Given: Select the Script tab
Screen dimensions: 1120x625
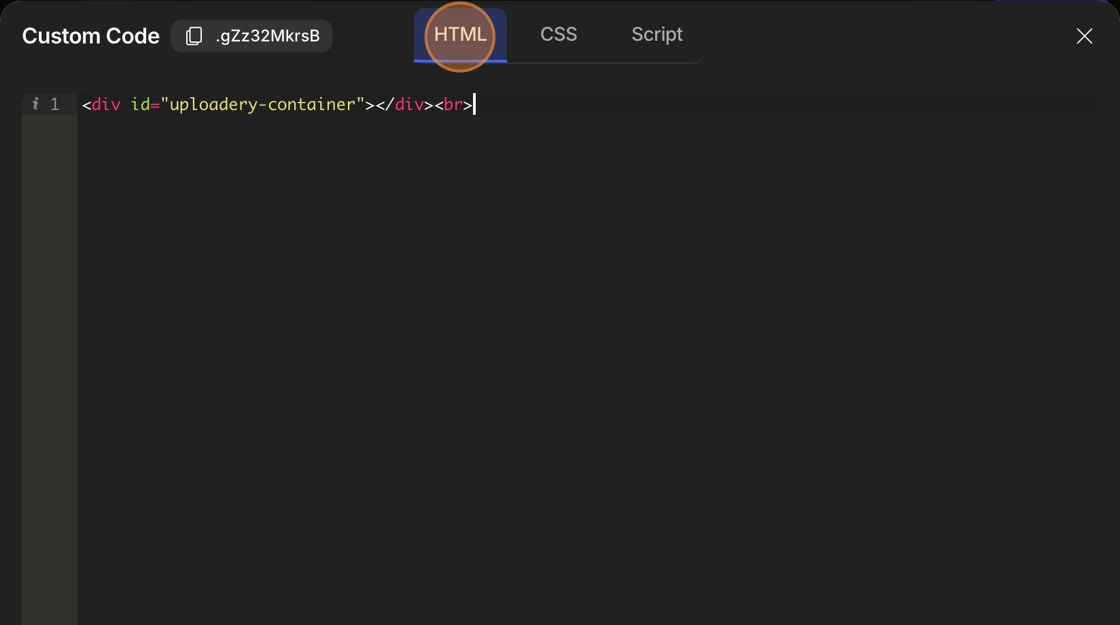Looking at the screenshot, I should tap(656, 35).
